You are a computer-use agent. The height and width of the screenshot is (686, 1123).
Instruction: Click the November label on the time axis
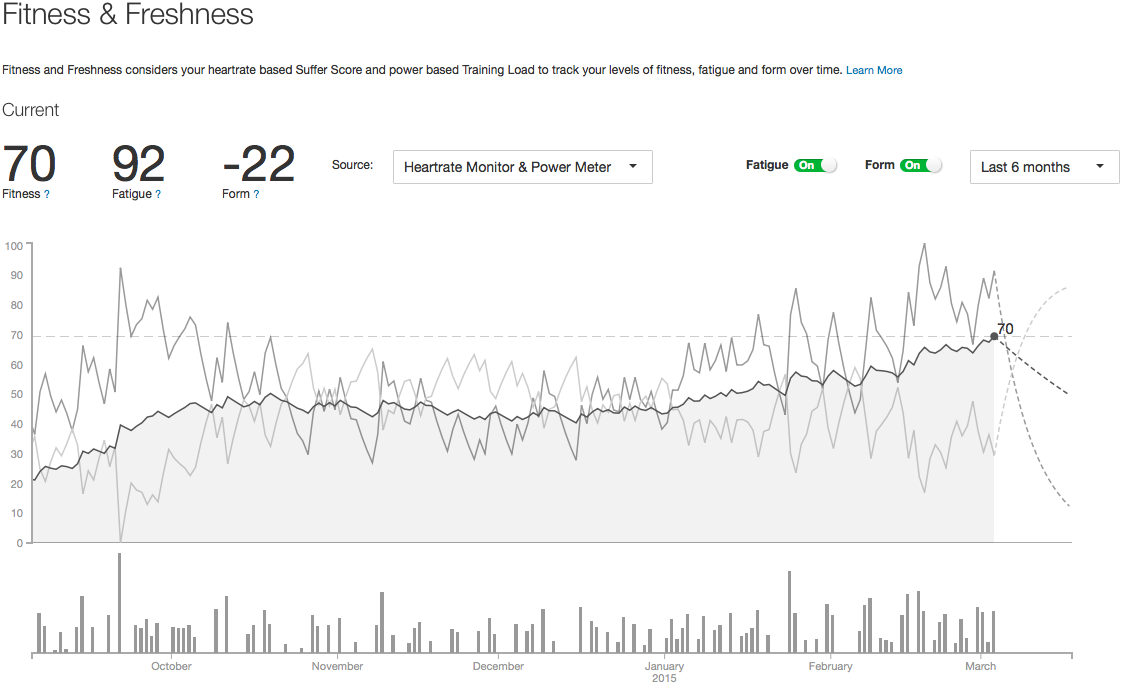point(337,666)
